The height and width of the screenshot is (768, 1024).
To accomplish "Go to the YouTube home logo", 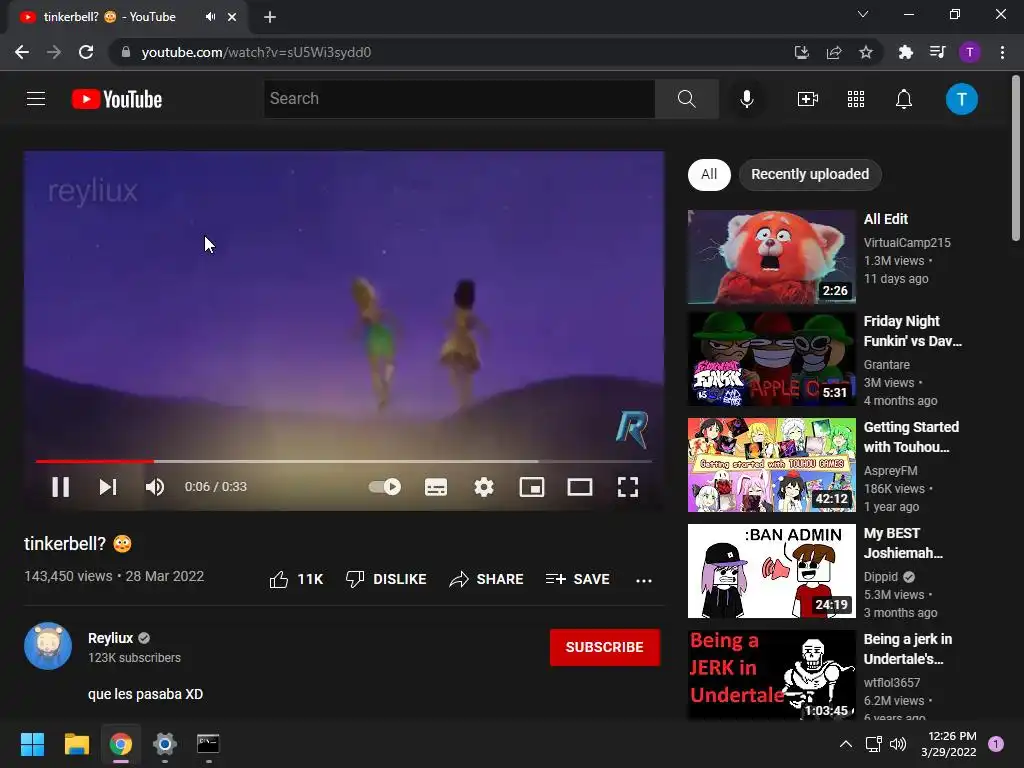I will (117, 99).
